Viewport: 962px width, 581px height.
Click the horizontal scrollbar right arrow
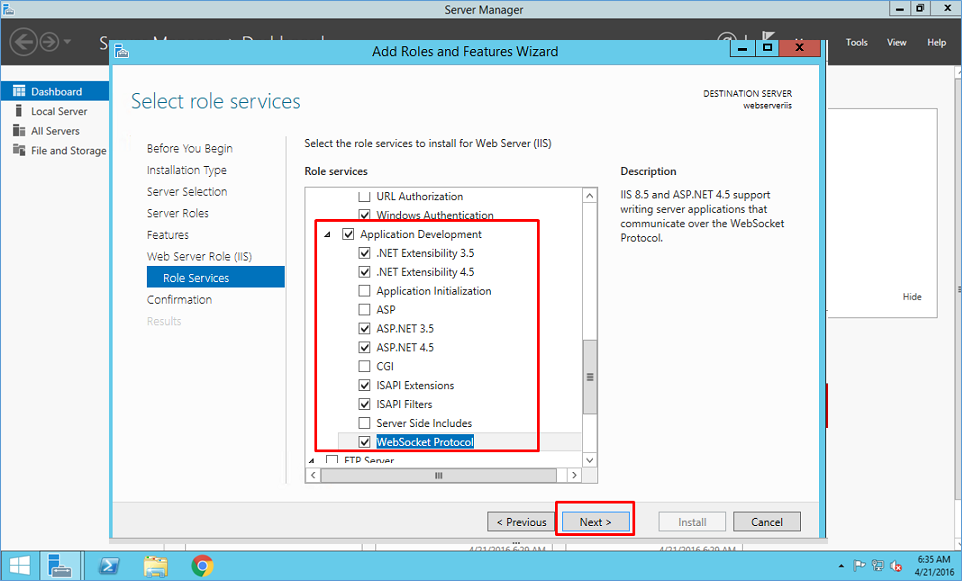574,475
